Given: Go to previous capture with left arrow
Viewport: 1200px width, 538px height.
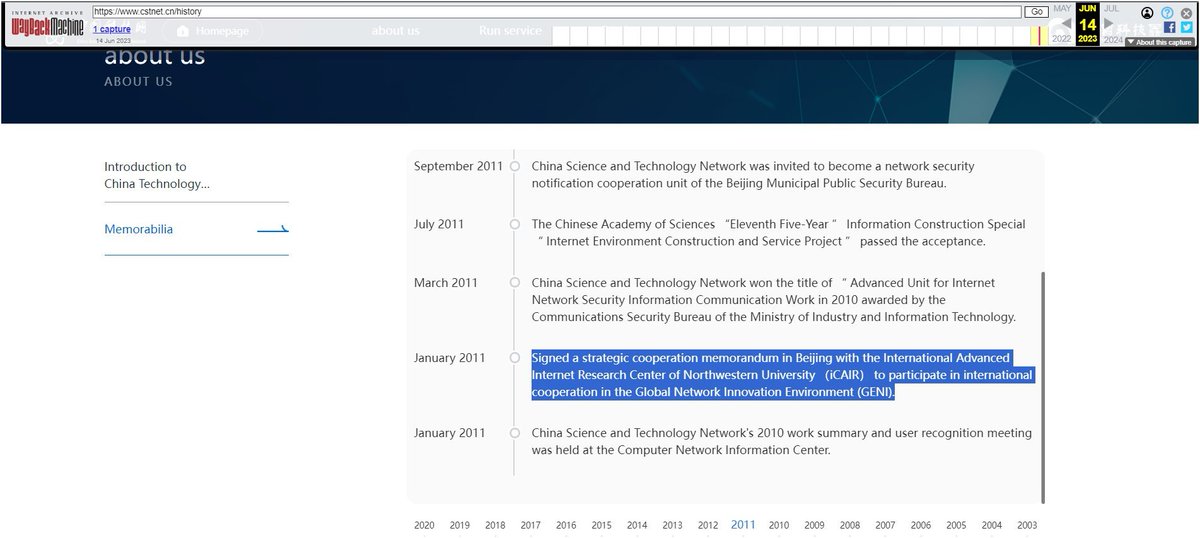Looking at the screenshot, I should tap(1065, 23).
